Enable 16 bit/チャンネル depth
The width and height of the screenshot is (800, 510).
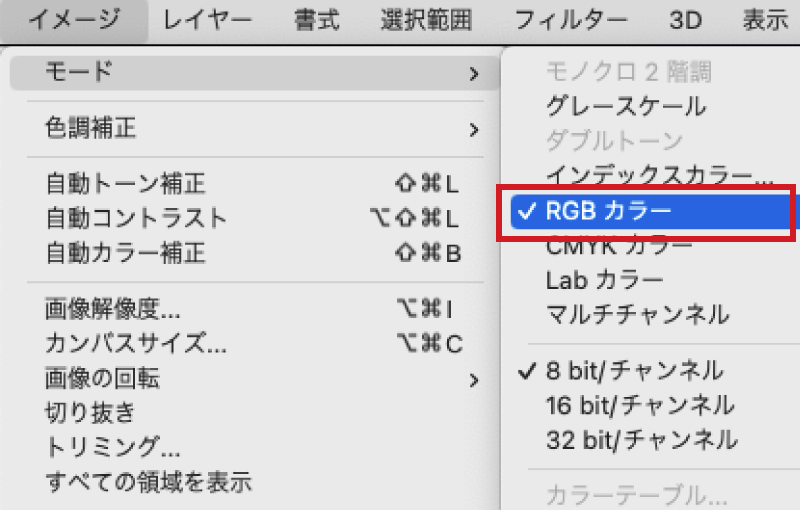640,405
